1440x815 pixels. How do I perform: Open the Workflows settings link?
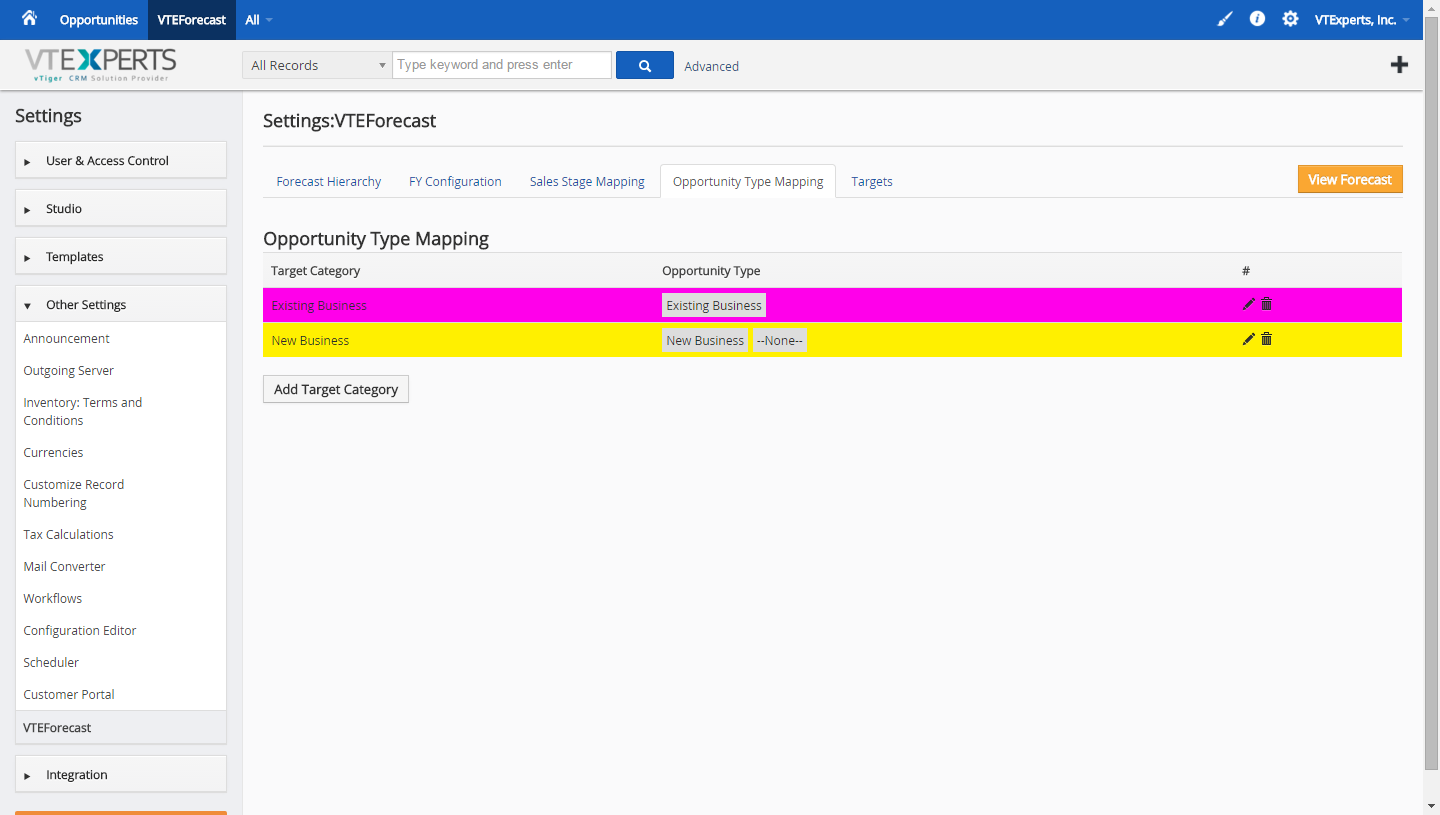coord(53,598)
